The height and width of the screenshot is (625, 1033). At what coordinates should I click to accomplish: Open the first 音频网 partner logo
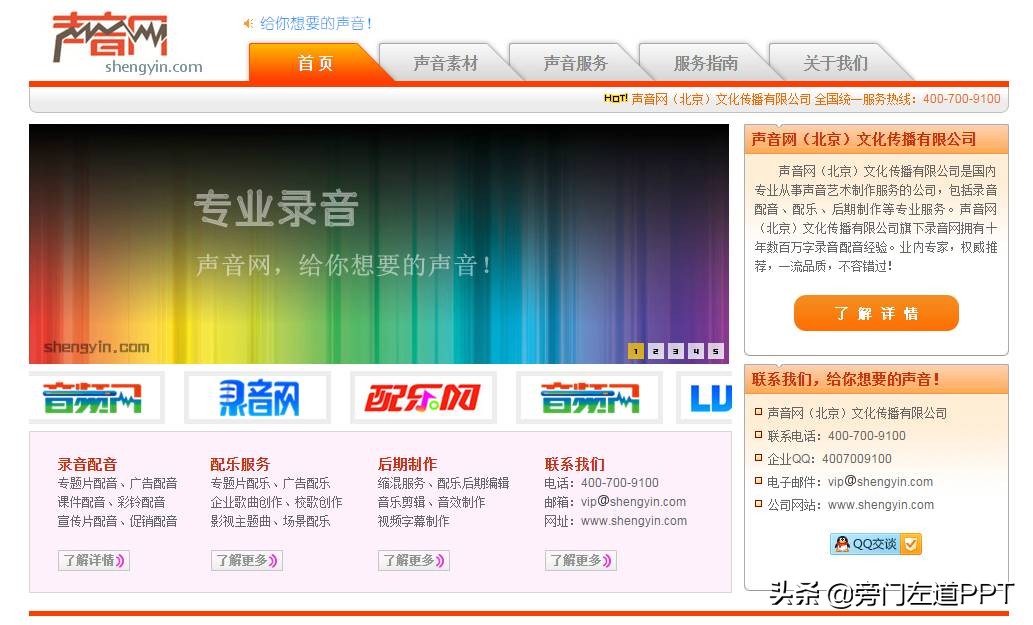point(96,397)
